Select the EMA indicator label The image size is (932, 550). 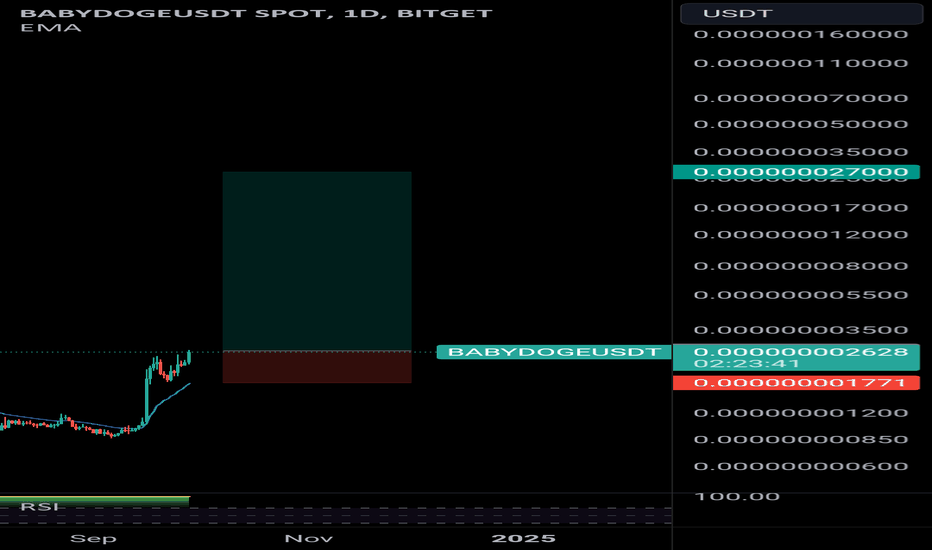pos(51,27)
